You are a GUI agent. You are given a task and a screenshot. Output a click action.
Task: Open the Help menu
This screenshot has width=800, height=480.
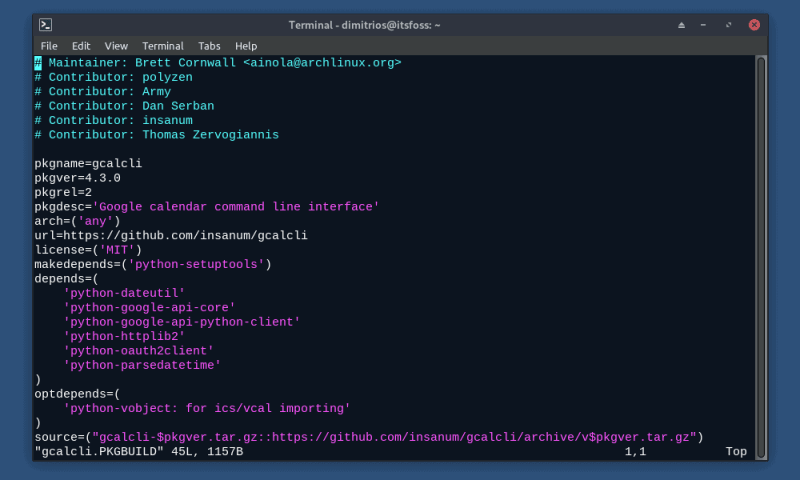point(246,46)
